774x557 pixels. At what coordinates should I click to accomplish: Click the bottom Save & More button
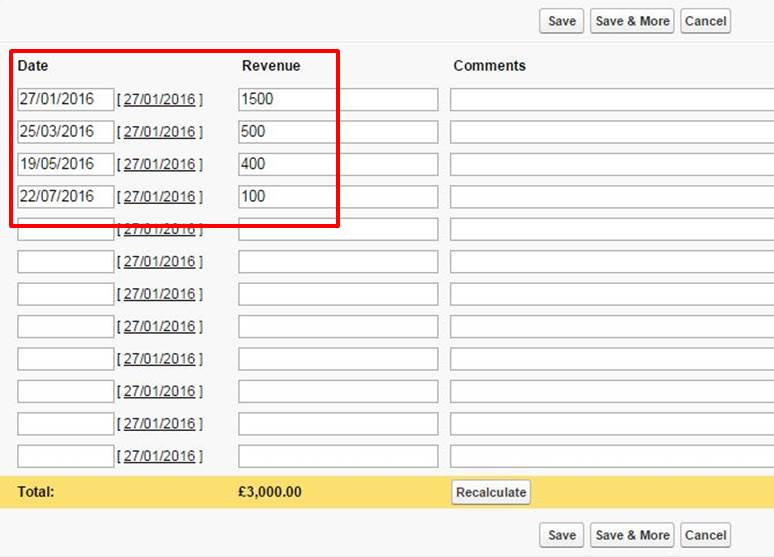tap(632, 535)
